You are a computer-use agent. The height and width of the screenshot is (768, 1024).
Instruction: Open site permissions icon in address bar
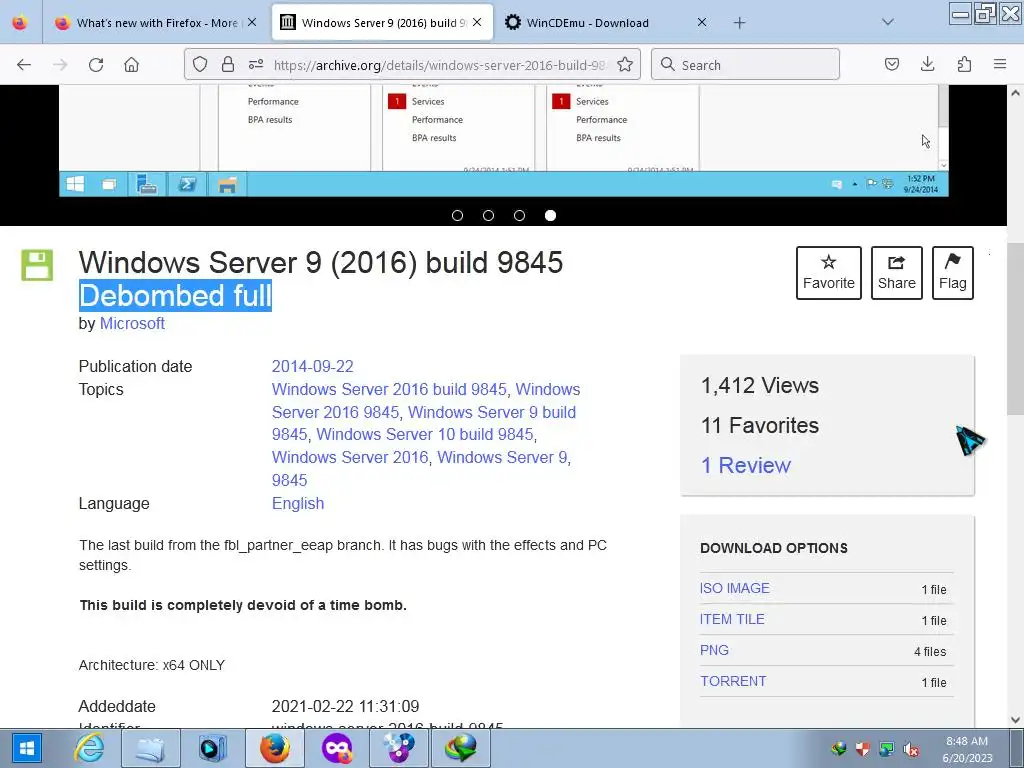point(255,64)
